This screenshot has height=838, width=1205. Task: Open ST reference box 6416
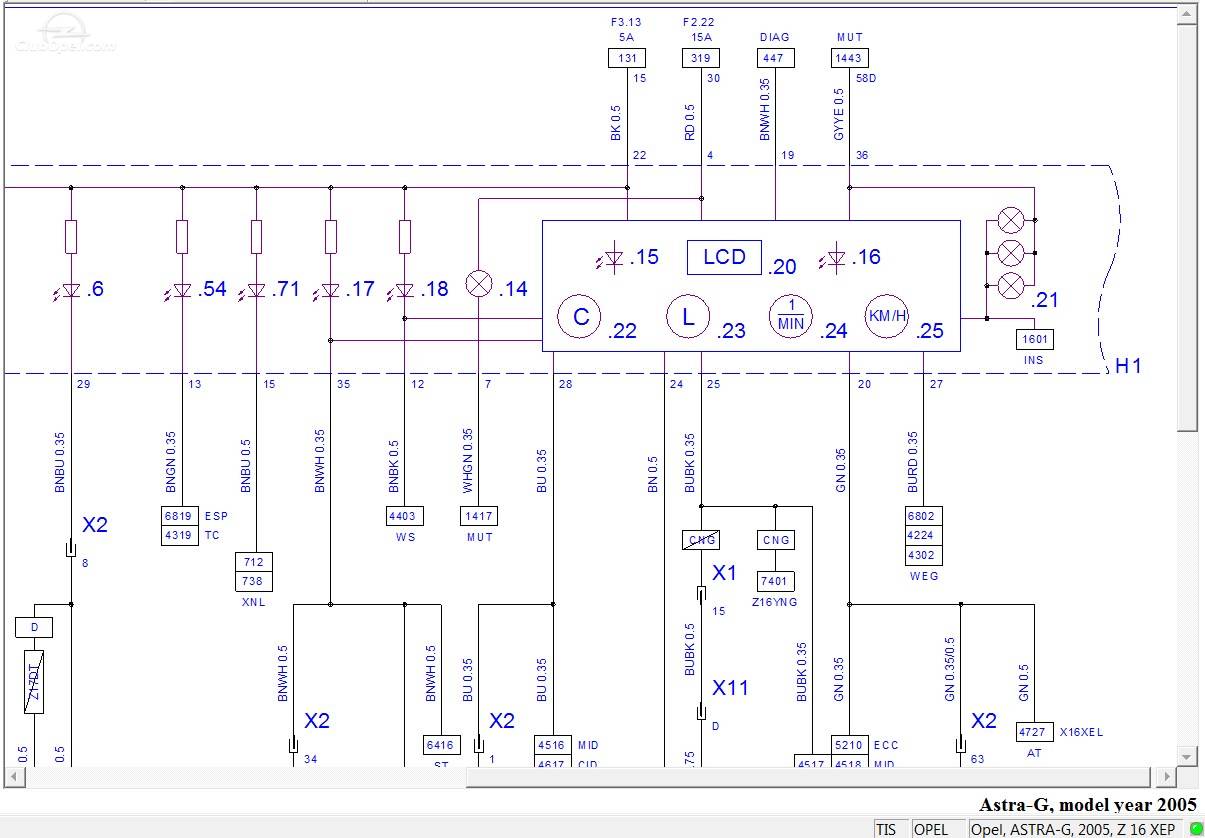coord(441,745)
